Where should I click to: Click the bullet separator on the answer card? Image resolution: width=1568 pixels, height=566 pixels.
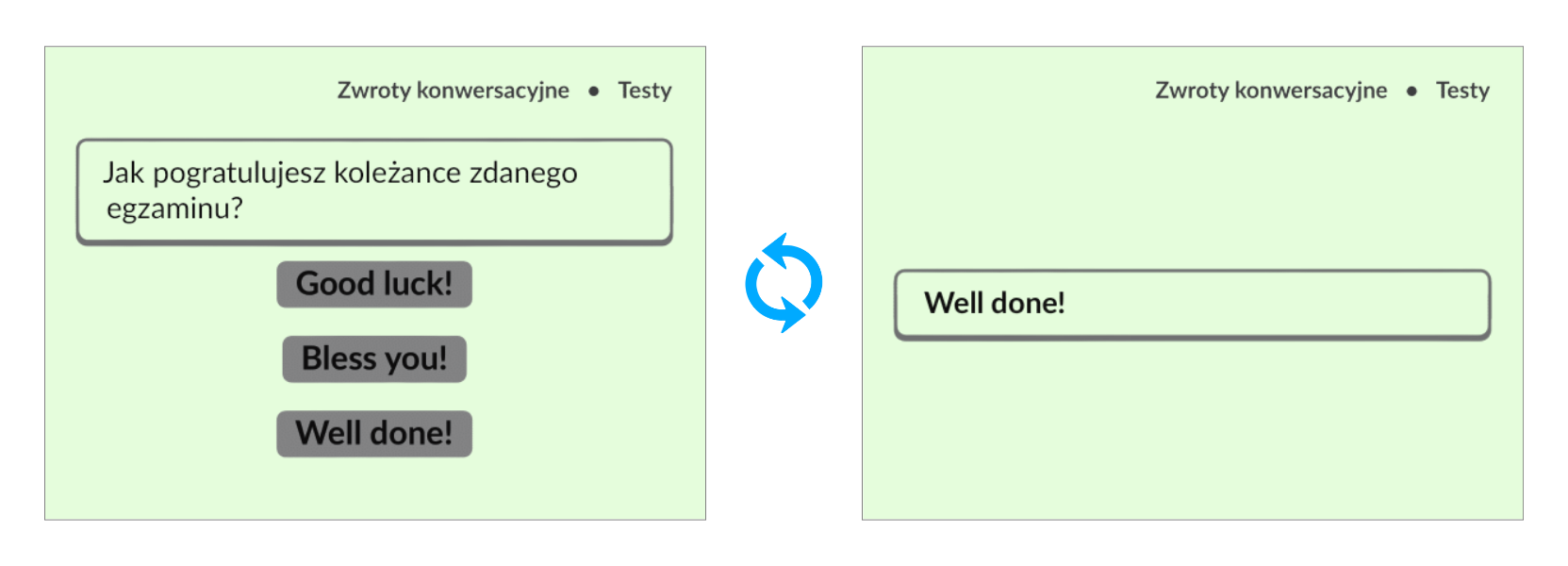1411,92
